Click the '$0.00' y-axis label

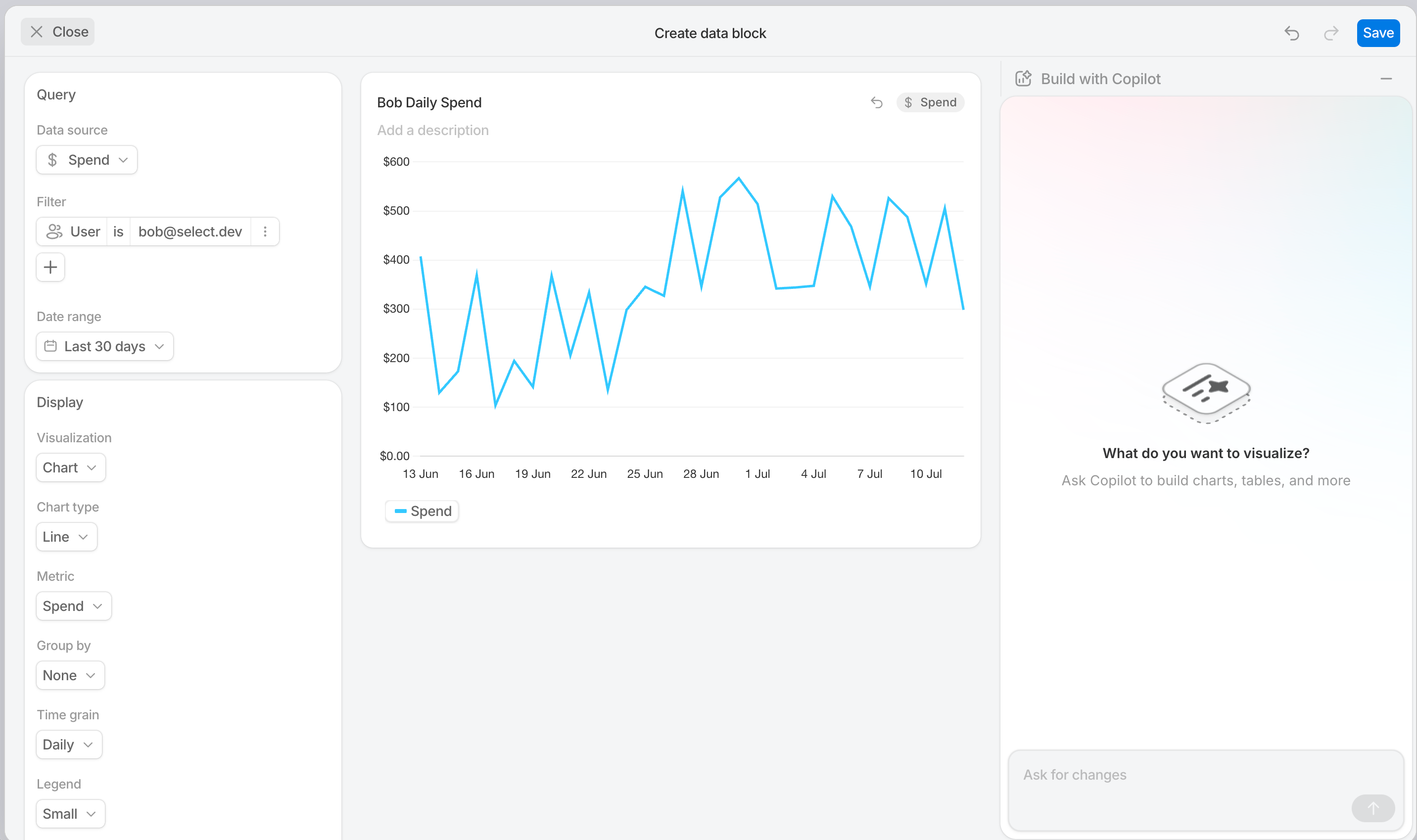click(x=394, y=456)
